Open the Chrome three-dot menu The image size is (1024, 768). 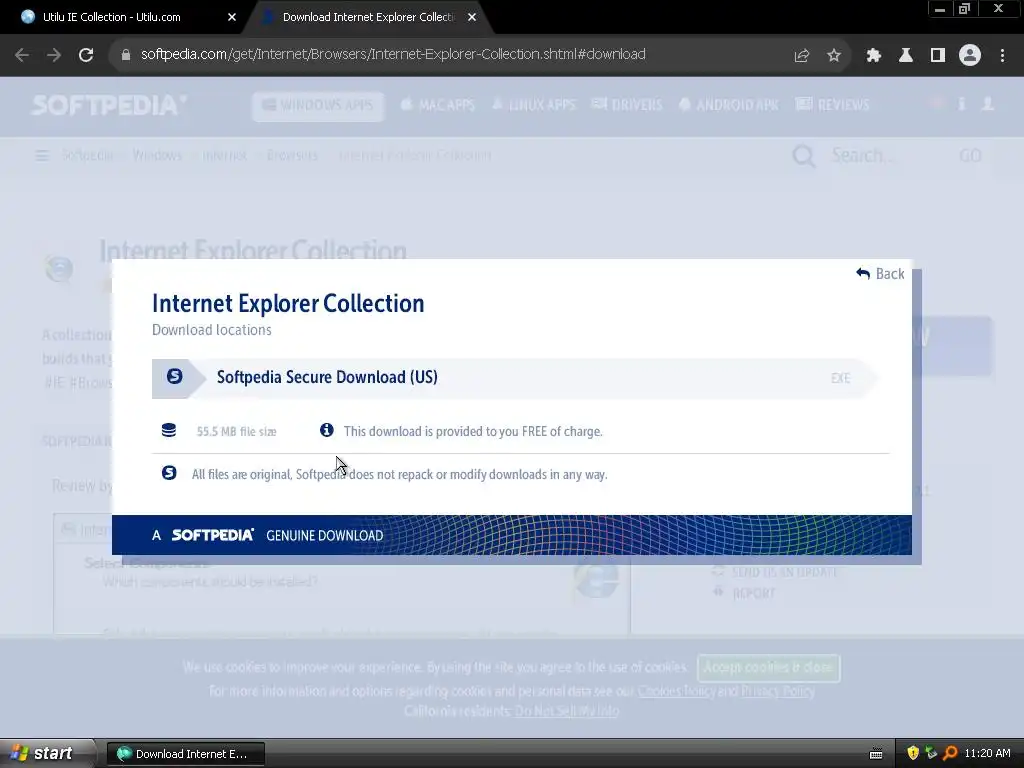[1002, 56]
